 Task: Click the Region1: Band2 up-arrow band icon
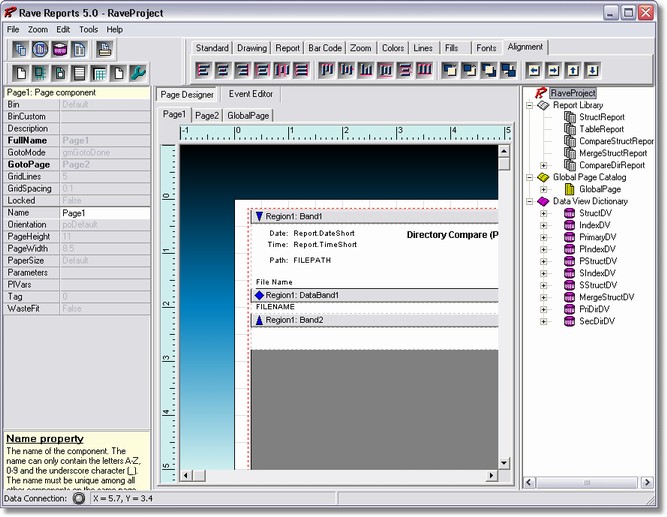point(259,320)
